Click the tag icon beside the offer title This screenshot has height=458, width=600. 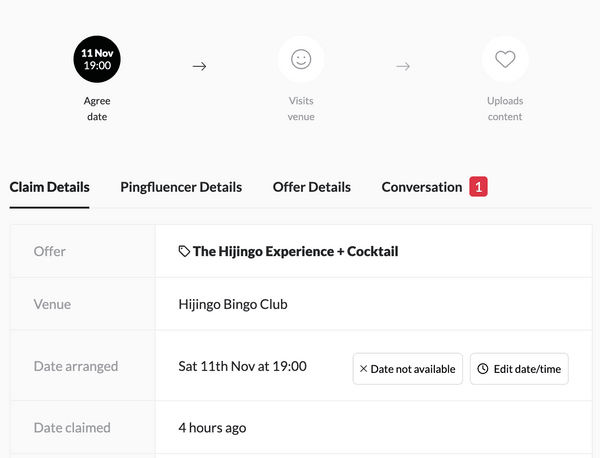click(x=184, y=252)
